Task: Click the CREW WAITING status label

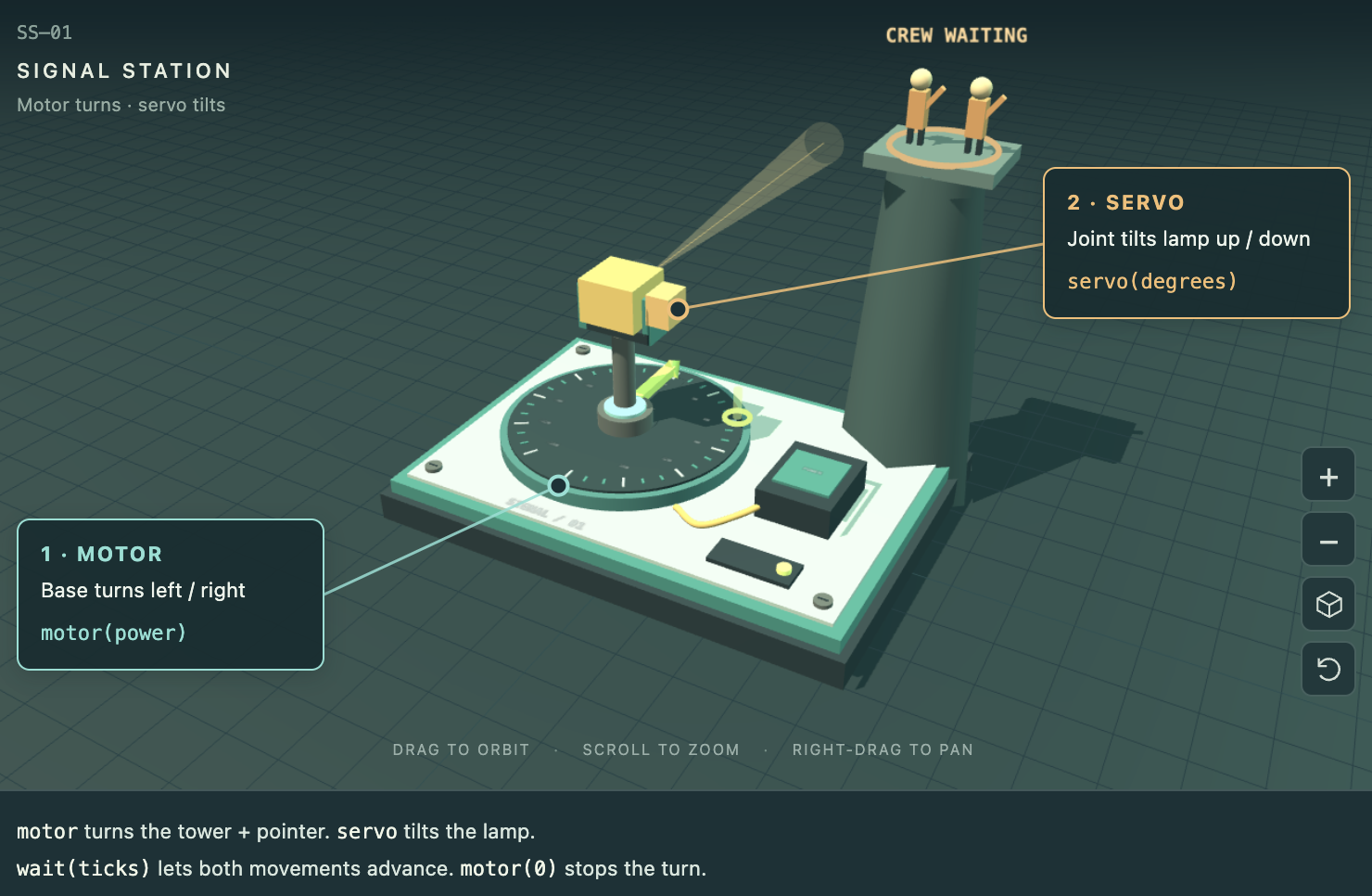Action: pos(957,35)
